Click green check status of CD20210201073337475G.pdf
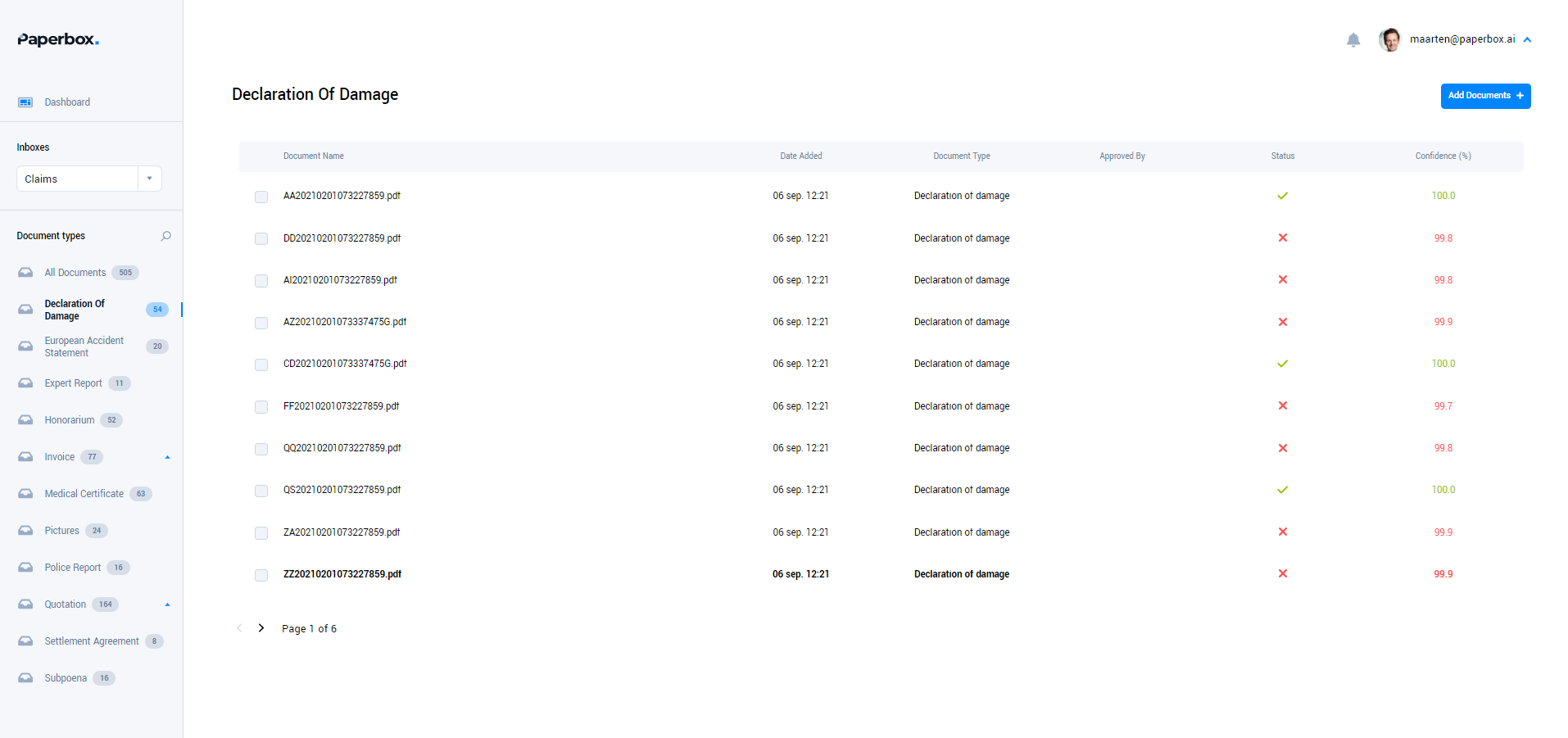Screen dimensions: 1568x738 click(1283, 364)
